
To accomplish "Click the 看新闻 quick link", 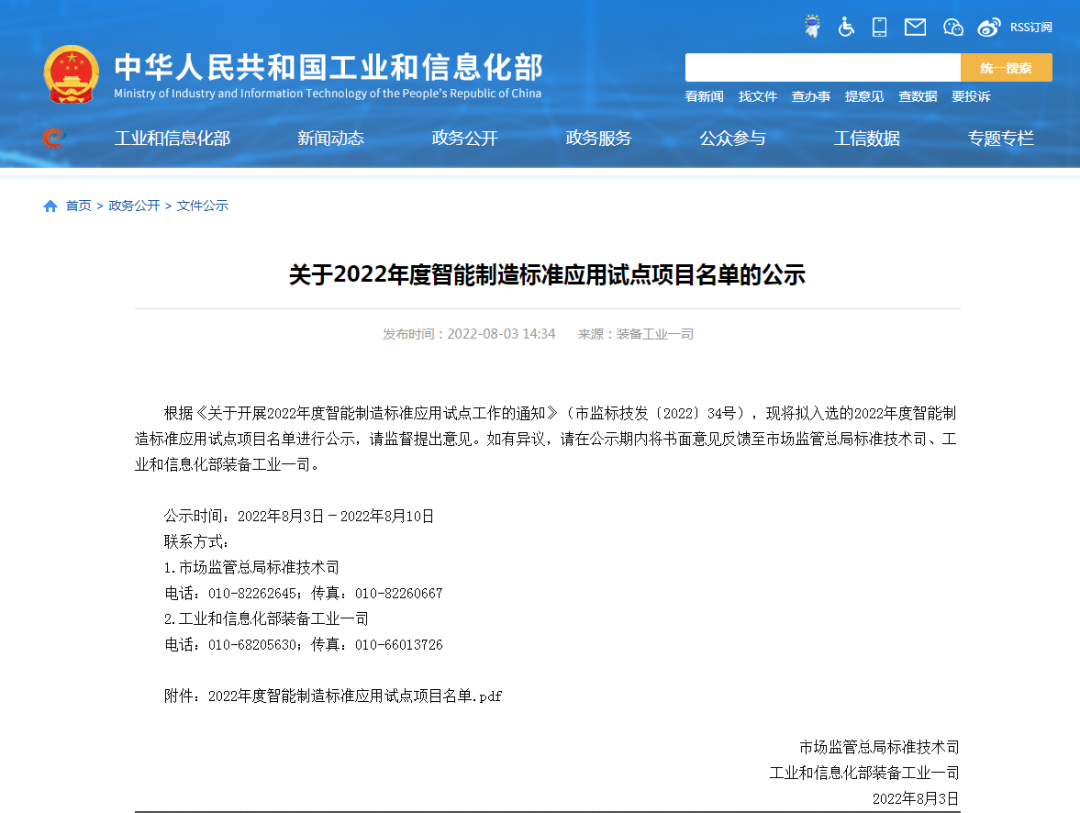I will [x=703, y=97].
